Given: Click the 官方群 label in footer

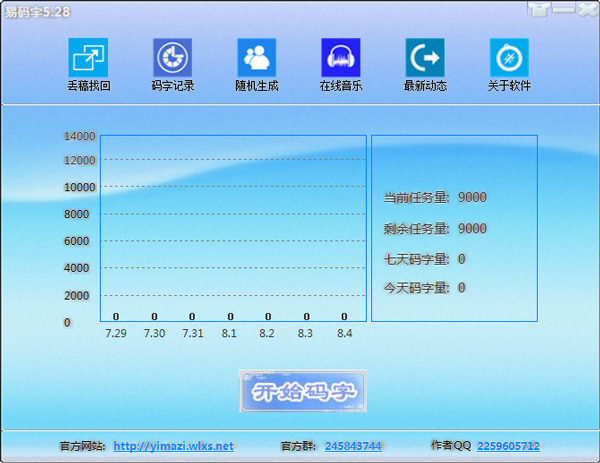Looking at the screenshot, I should coord(298,446).
